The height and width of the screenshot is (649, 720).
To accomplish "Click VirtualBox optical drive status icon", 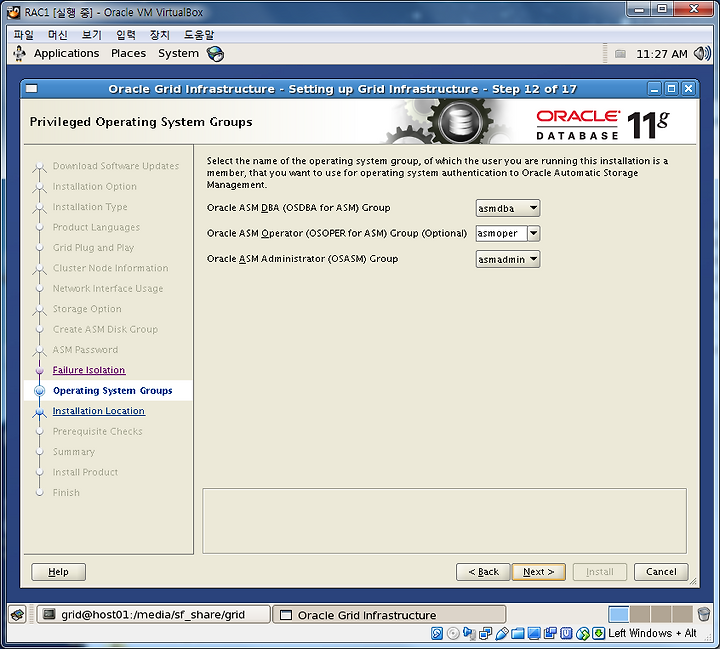I will (x=453, y=634).
